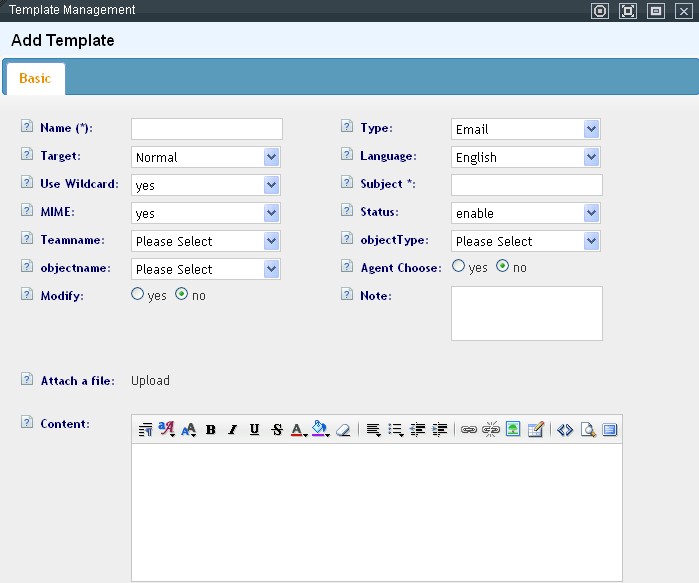Open the Type dropdown showing Email
Viewport: 699px width, 583px height.
(x=526, y=129)
